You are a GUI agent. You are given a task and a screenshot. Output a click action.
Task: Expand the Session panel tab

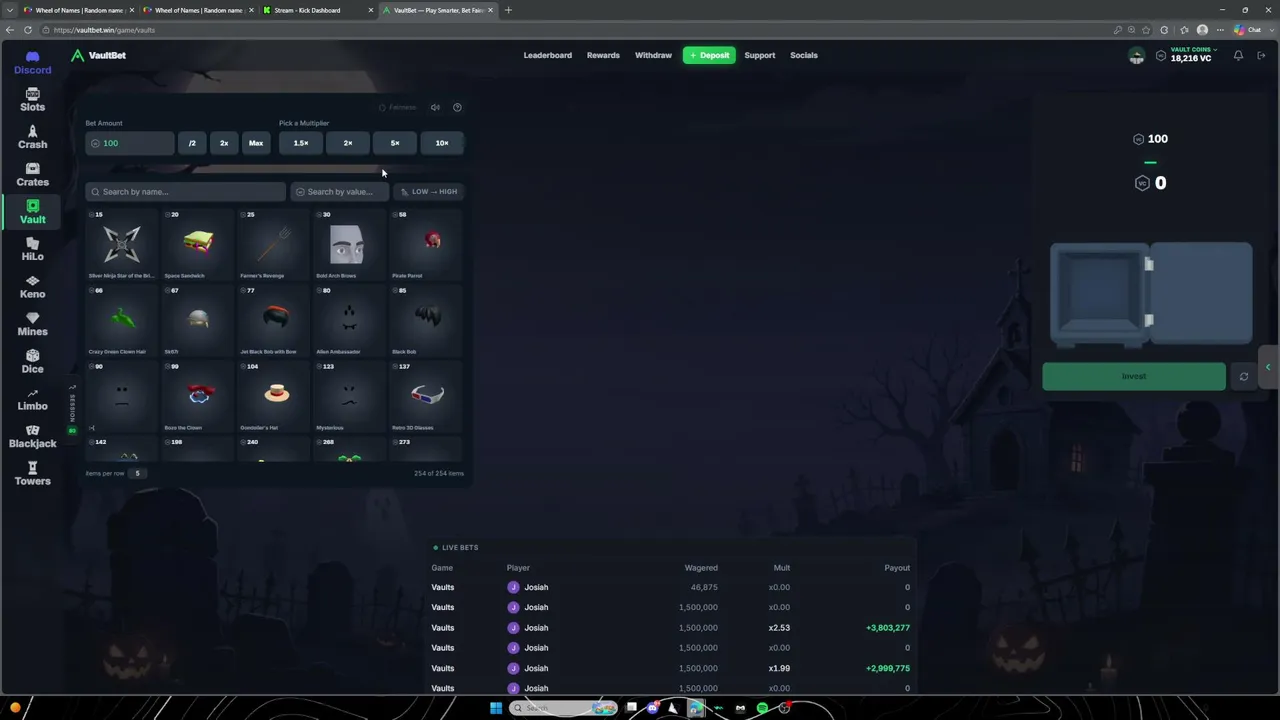(72, 410)
